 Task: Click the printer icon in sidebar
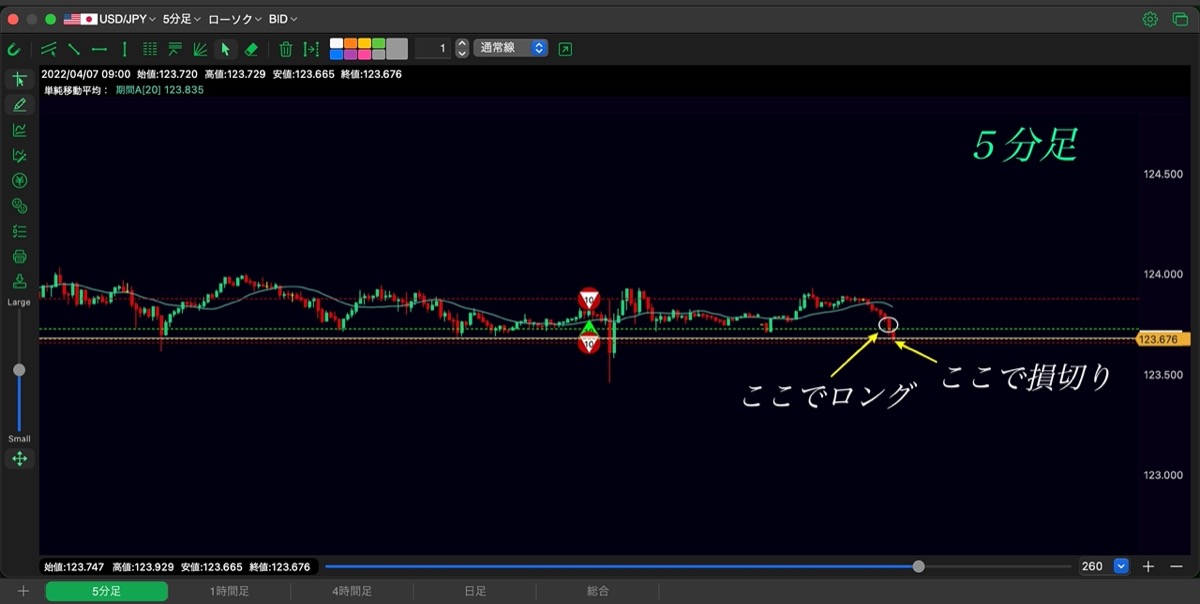point(19,256)
